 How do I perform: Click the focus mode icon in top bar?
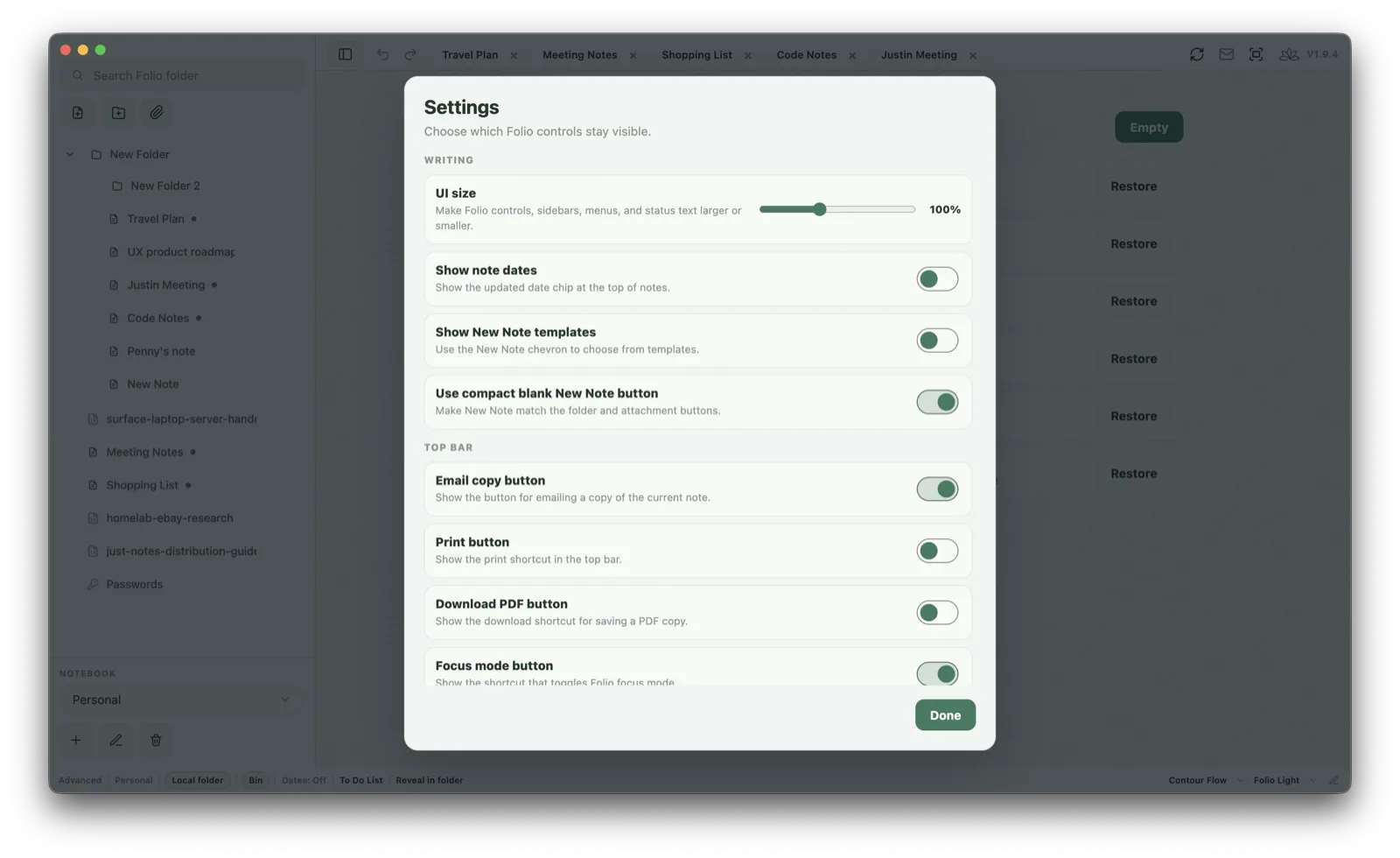[x=1256, y=54]
